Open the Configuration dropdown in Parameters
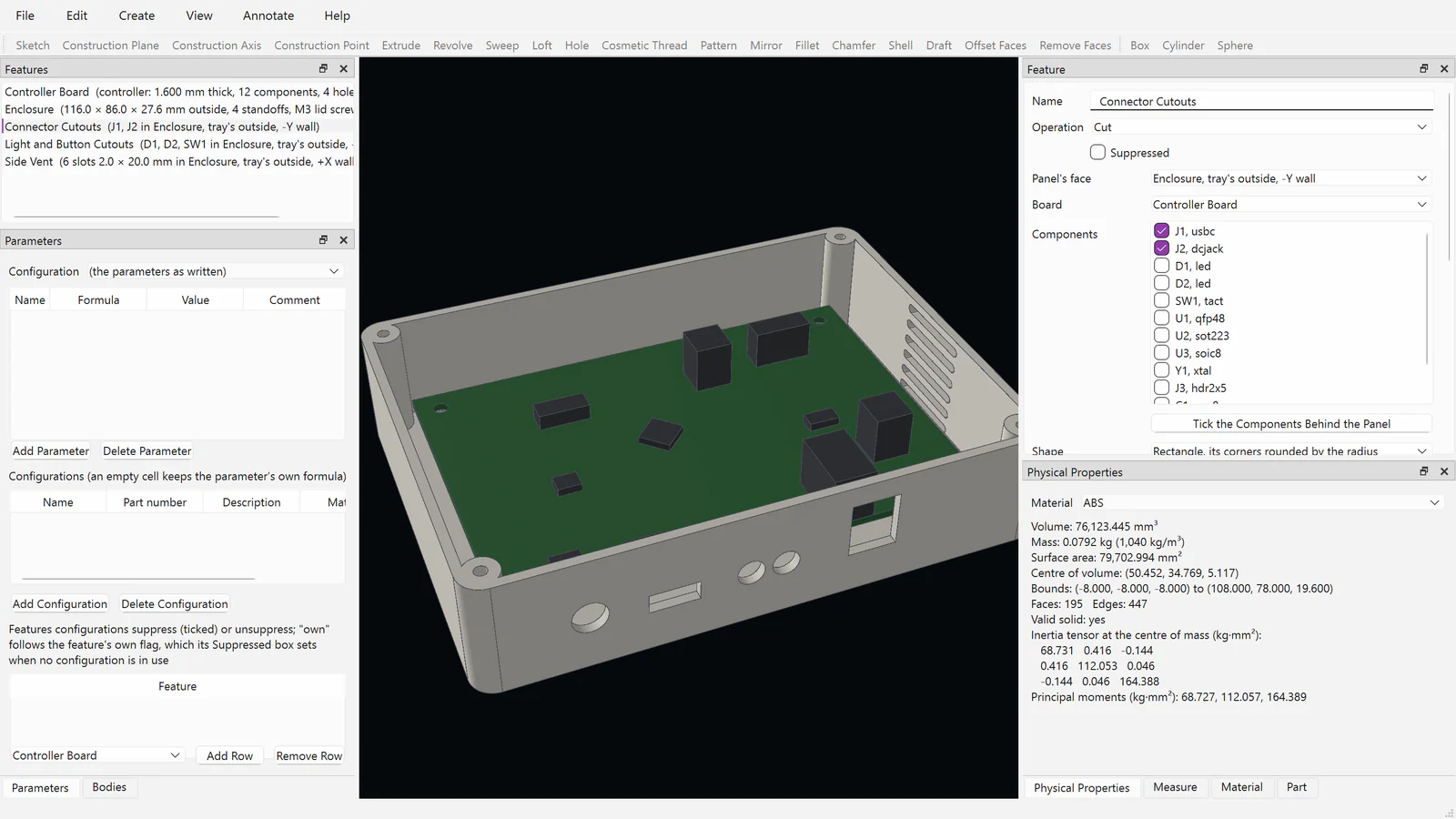Image resolution: width=1456 pixels, height=819 pixels. (x=215, y=271)
